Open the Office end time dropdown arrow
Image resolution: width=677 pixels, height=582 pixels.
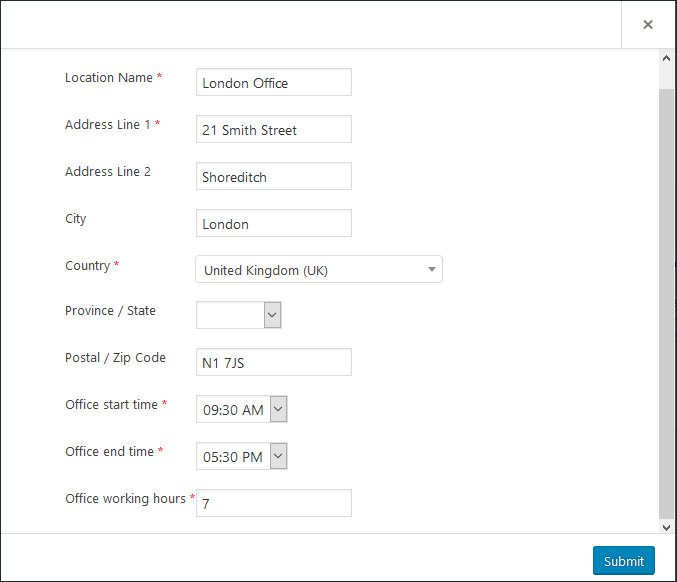coord(278,456)
